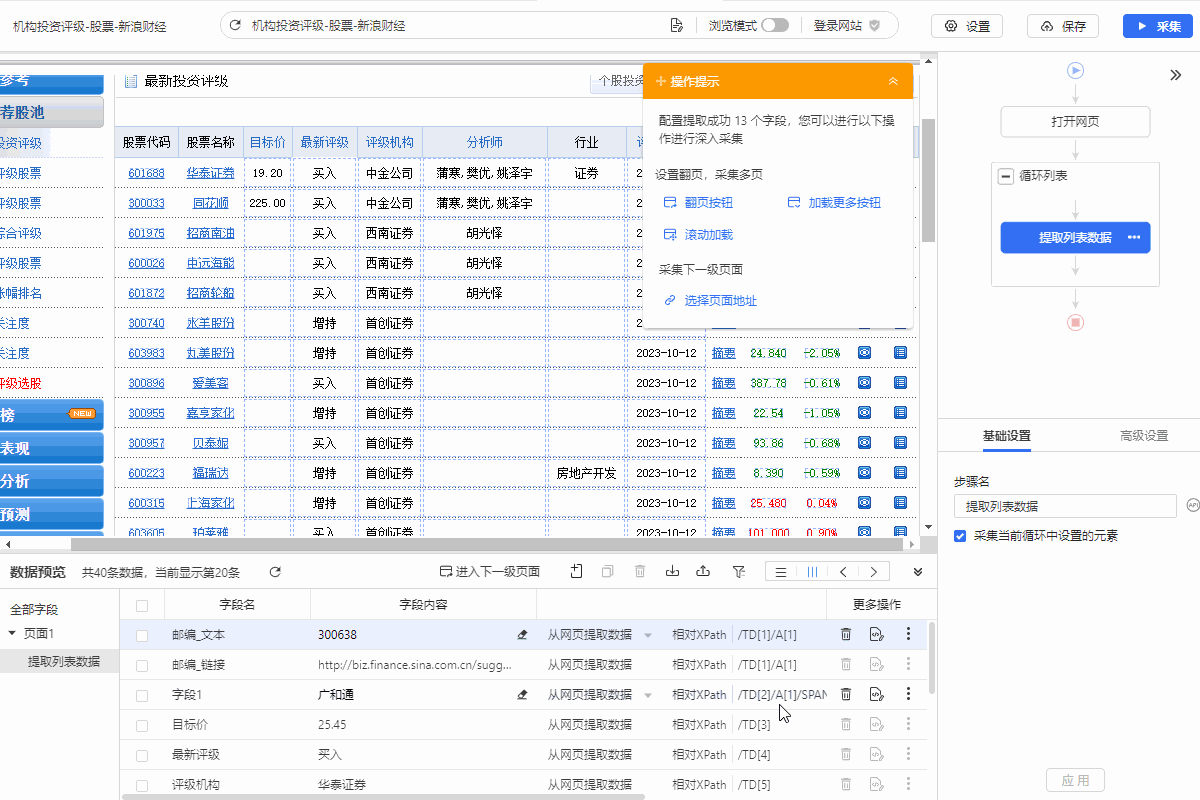Select 全部字段 in the field tree

(x=34, y=609)
